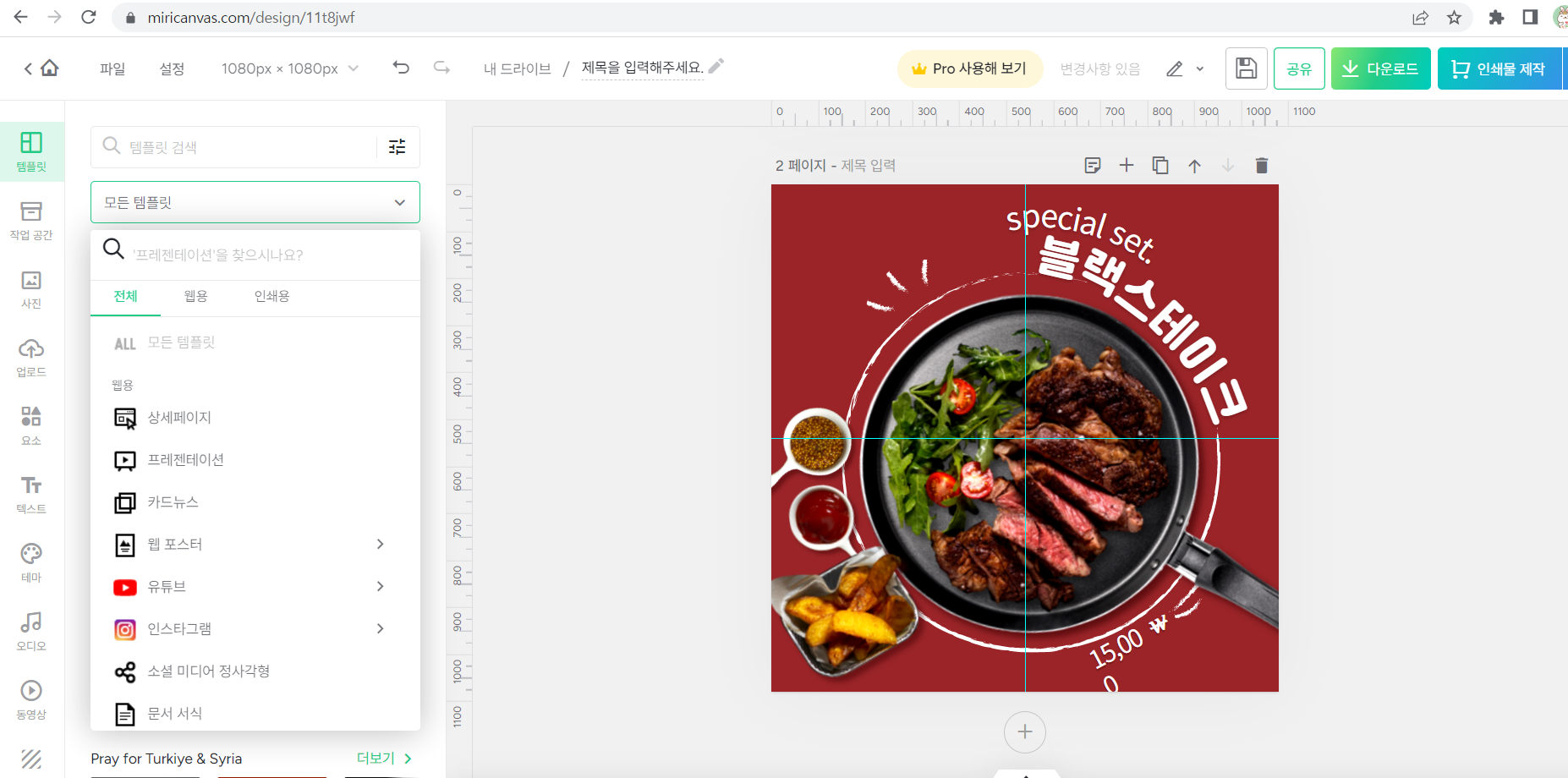Open the browser extensions puzzle icon
The image size is (1568, 778).
1496,17
